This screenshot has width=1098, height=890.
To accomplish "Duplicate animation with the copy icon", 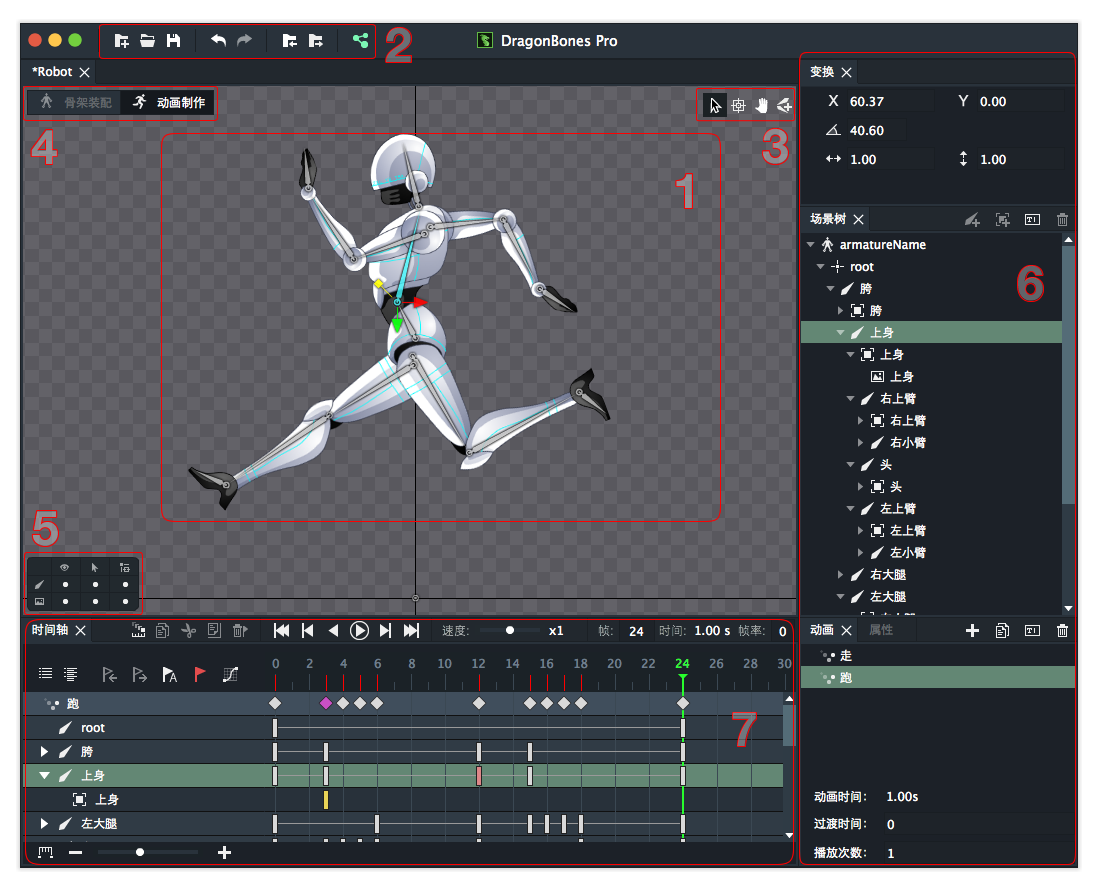I will pyautogui.click(x=1002, y=631).
